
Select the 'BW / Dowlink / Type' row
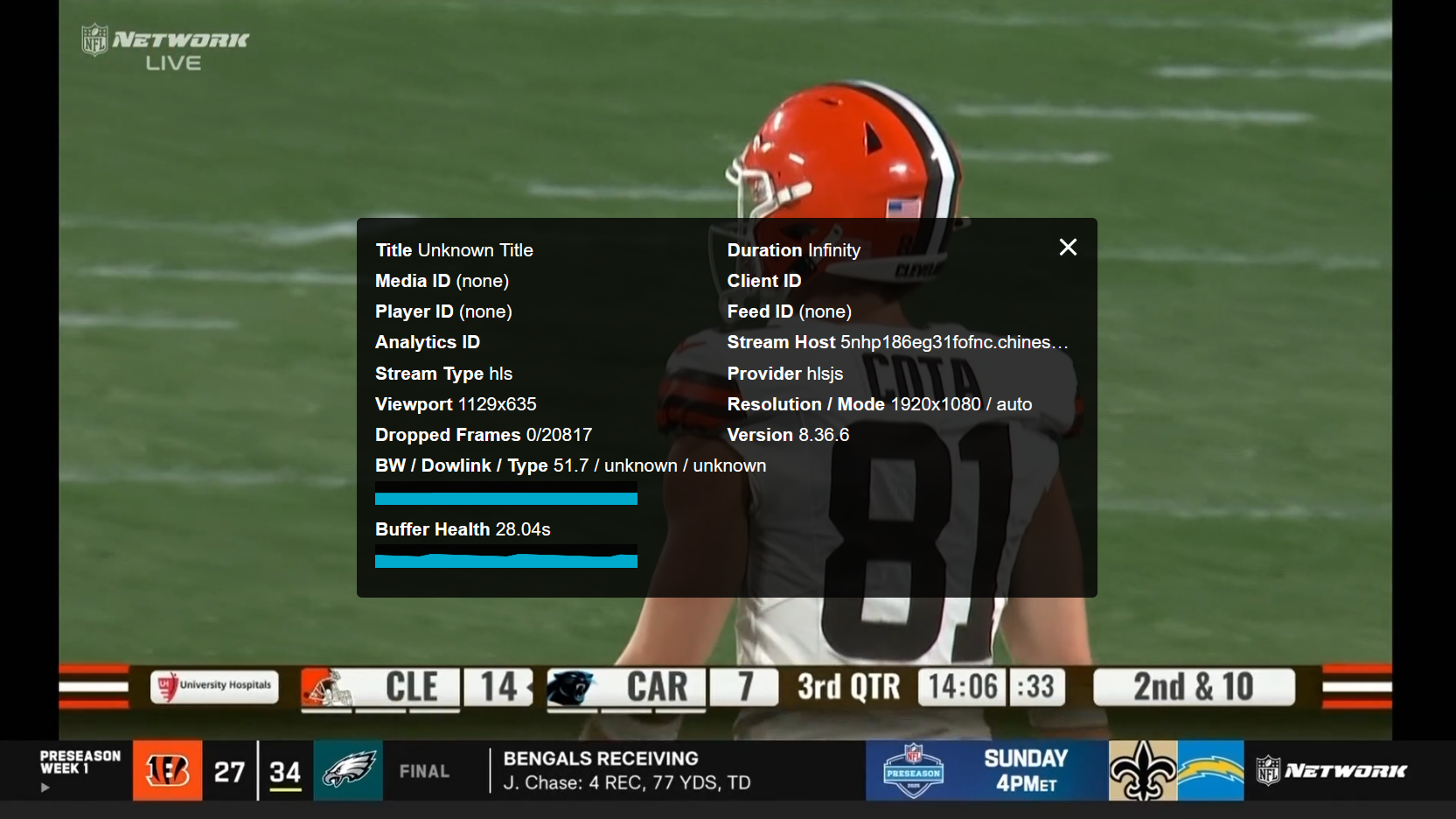[x=570, y=465]
